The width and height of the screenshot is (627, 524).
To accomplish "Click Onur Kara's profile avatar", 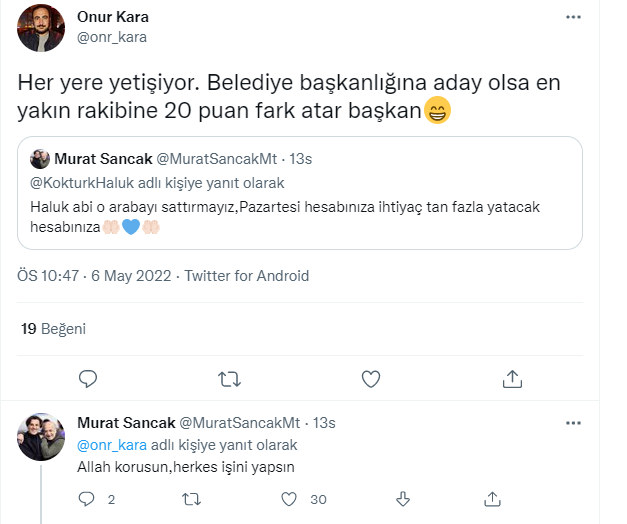I will coord(41,29).
